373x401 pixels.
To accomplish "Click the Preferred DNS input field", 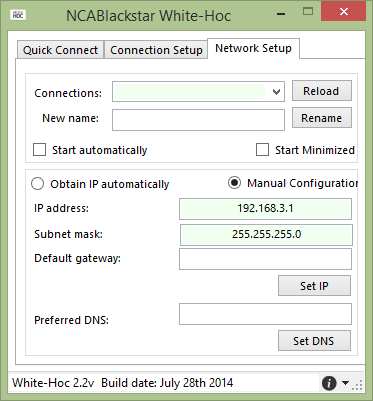I will (265, 314).
